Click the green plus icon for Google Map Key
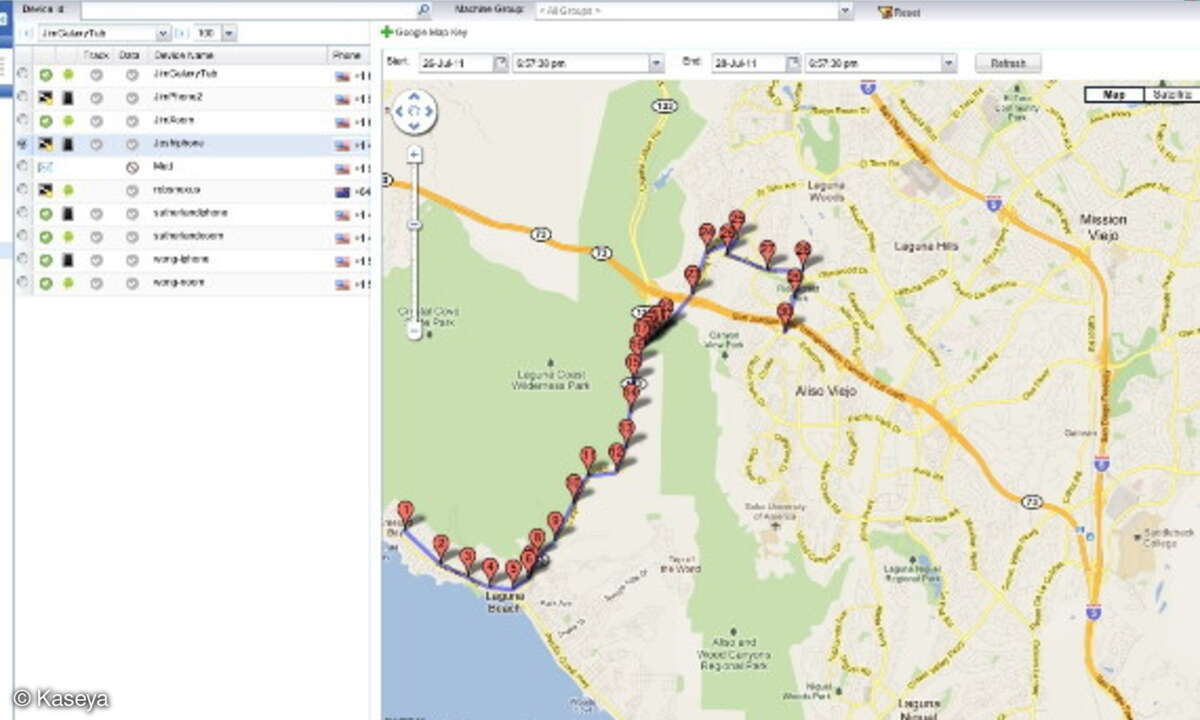The height and width of the screenshot is (720, 1200). coord(387,32)
